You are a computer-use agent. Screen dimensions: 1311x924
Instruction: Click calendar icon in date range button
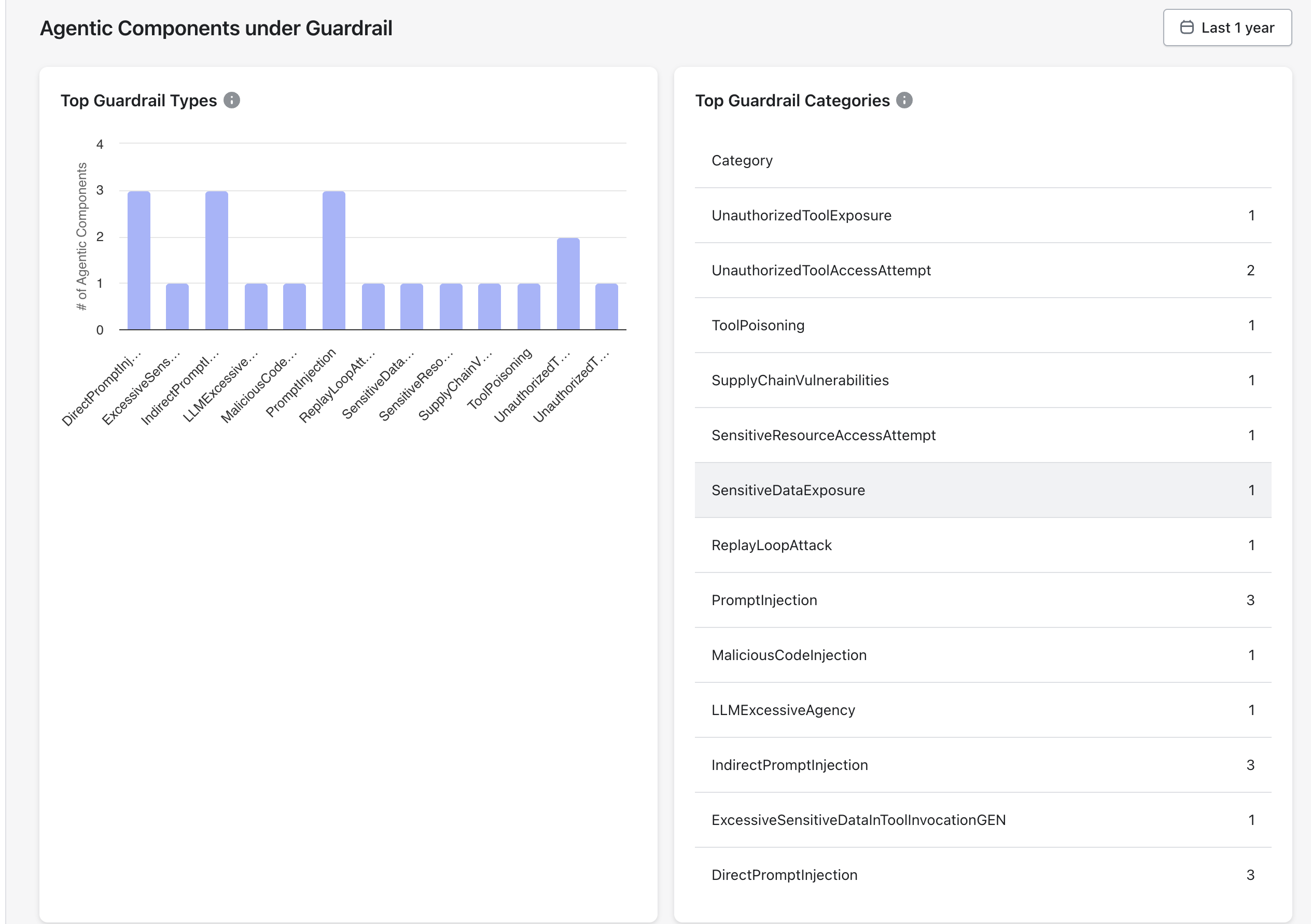[1187, 27]
